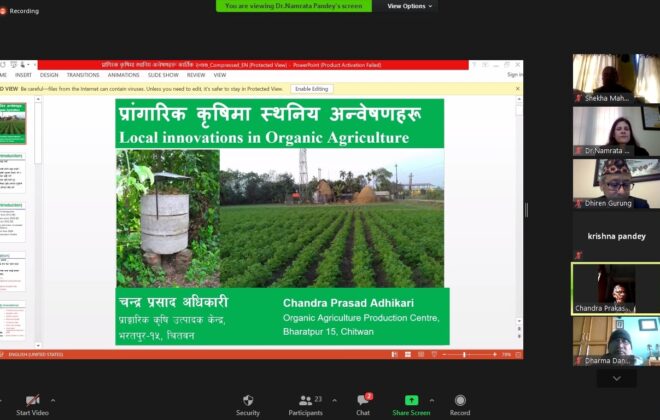The height and width of the screenshot is (420, 660).
Task: Expand video options arrow beside Start Video
Action: pyautogui.click(x=53, y=400)
